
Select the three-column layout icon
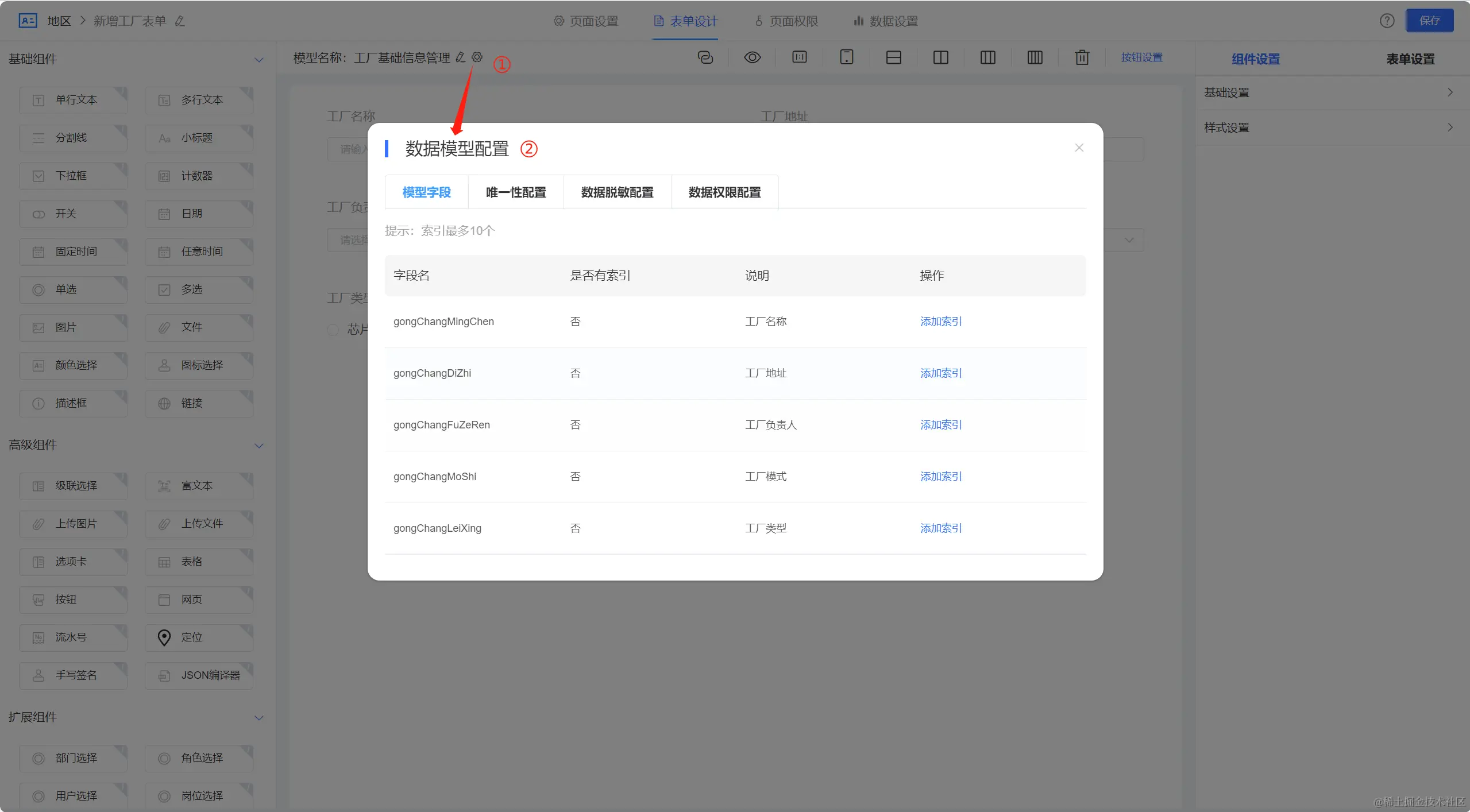pyautogui.click(x=987, y=57)
